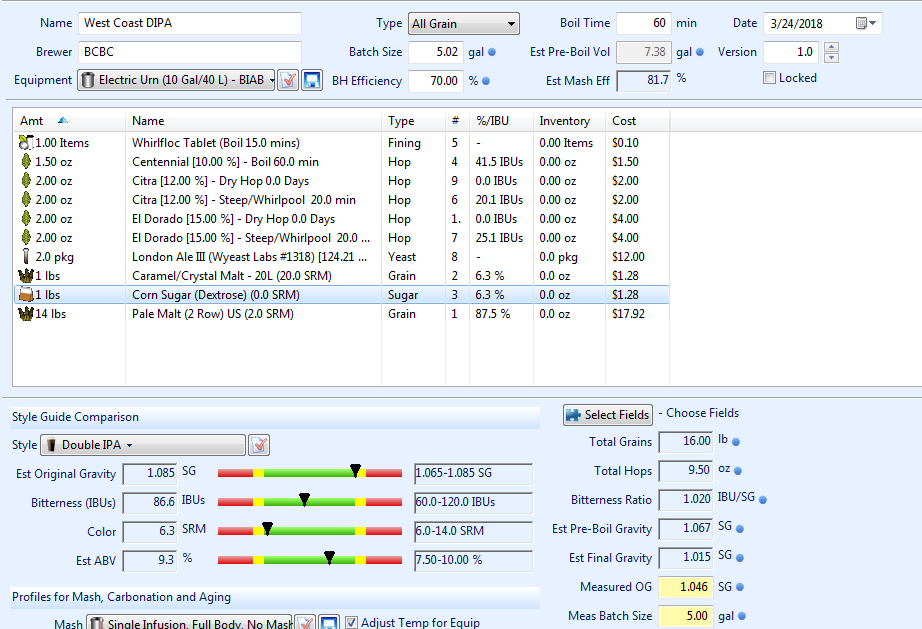922x629 pixels.
Task: Increase Version with the up stepper arrow
Action: pyautogui.click(x=831, y=47)
